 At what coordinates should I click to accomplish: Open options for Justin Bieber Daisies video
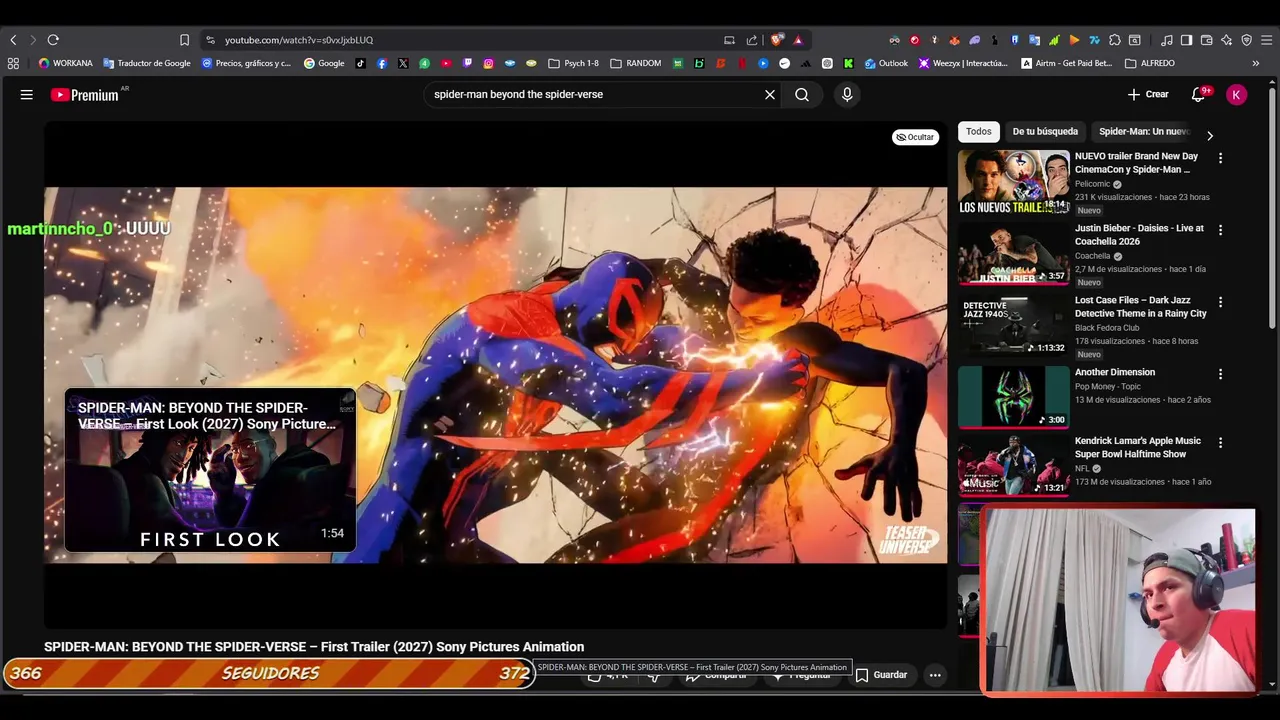(x=1220, y=230)
